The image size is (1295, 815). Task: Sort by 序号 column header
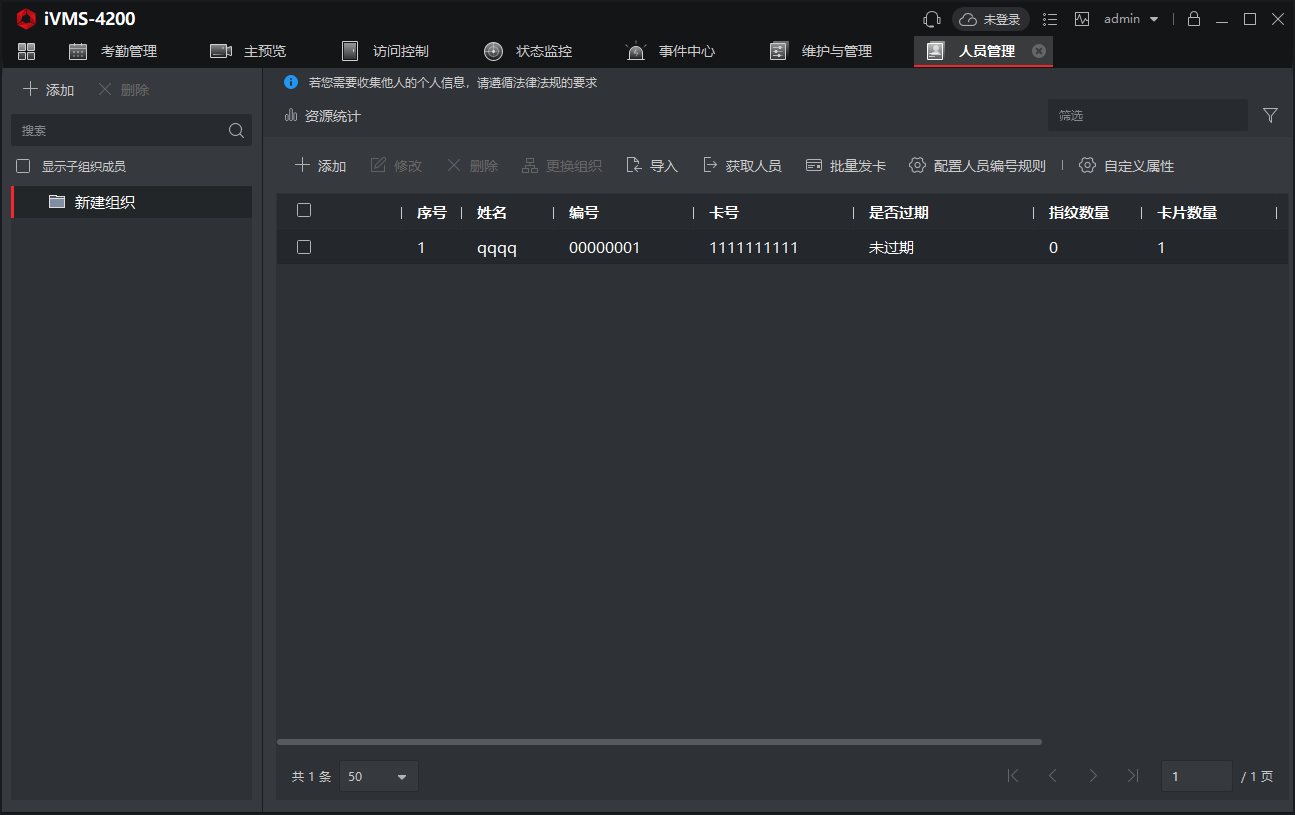click(x=432, y=213)
